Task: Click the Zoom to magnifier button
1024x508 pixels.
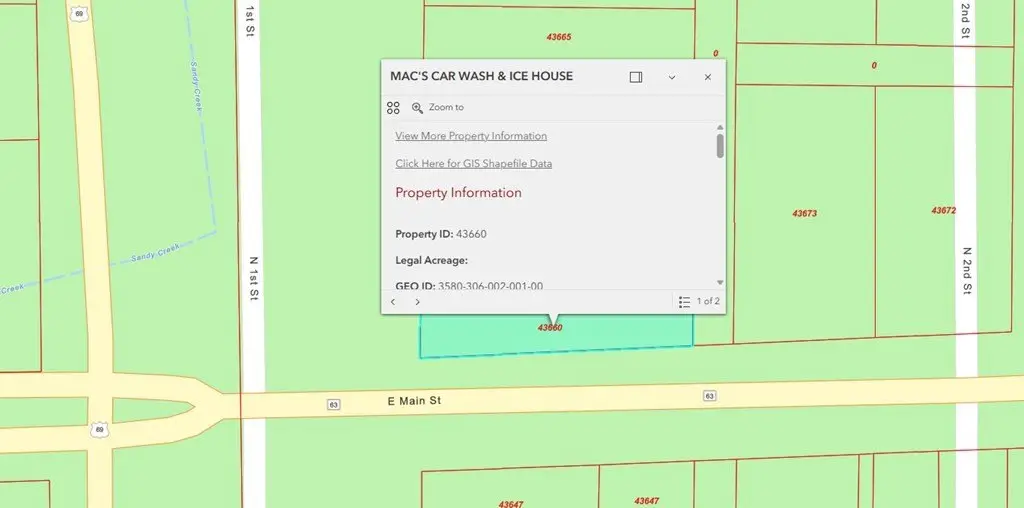Action: 437,108
